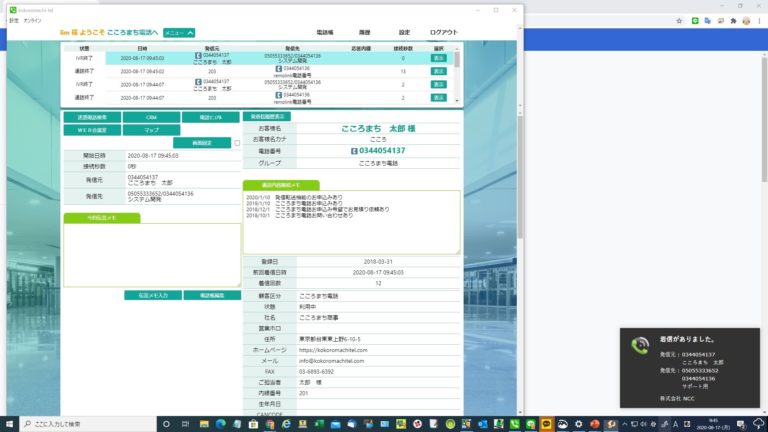
Task: Expand the メニュー dropdown in header
Action: [179, 33]
